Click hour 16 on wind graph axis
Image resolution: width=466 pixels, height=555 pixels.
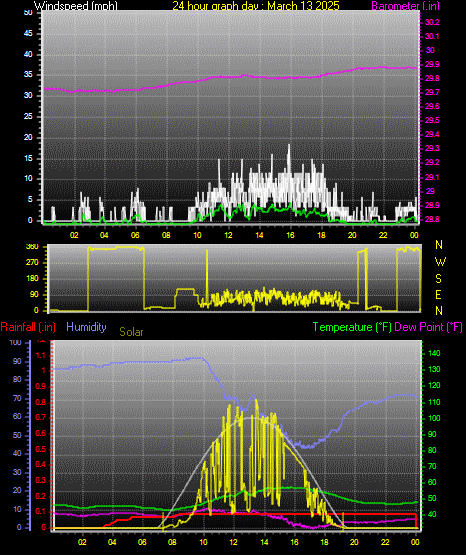(290, 235)
